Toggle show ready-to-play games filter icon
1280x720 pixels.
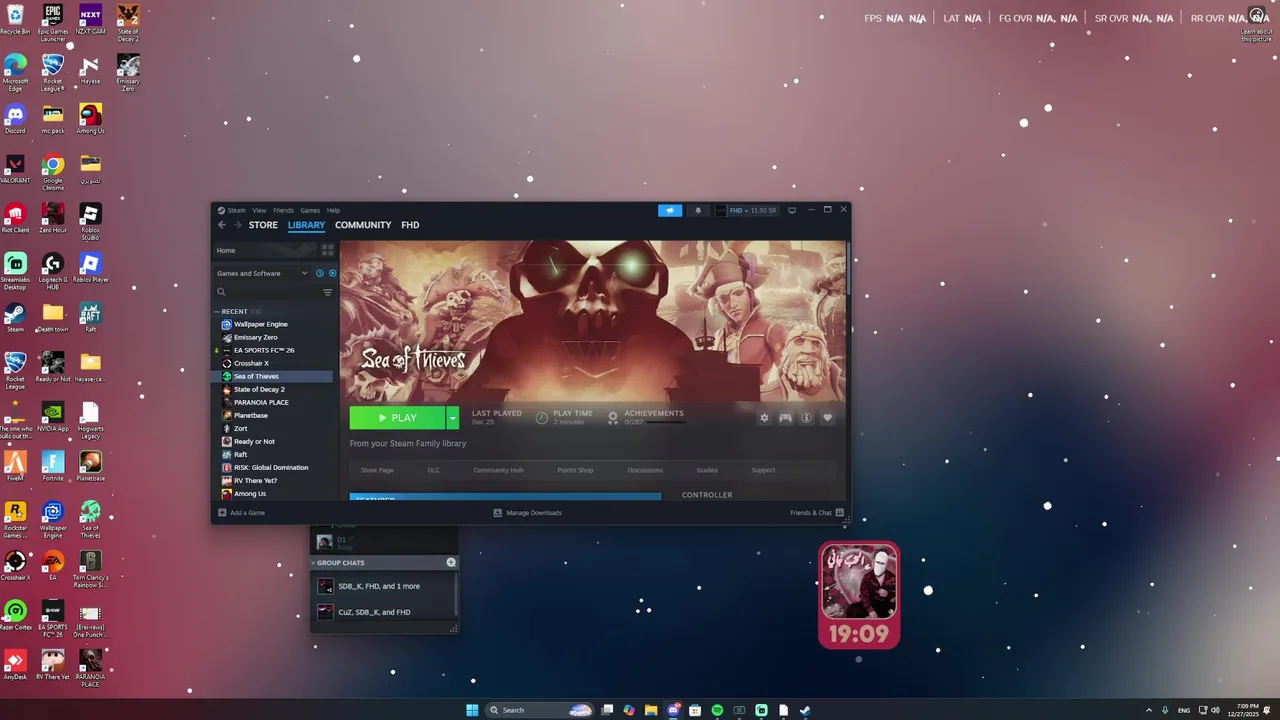click(x=332, y=273)
